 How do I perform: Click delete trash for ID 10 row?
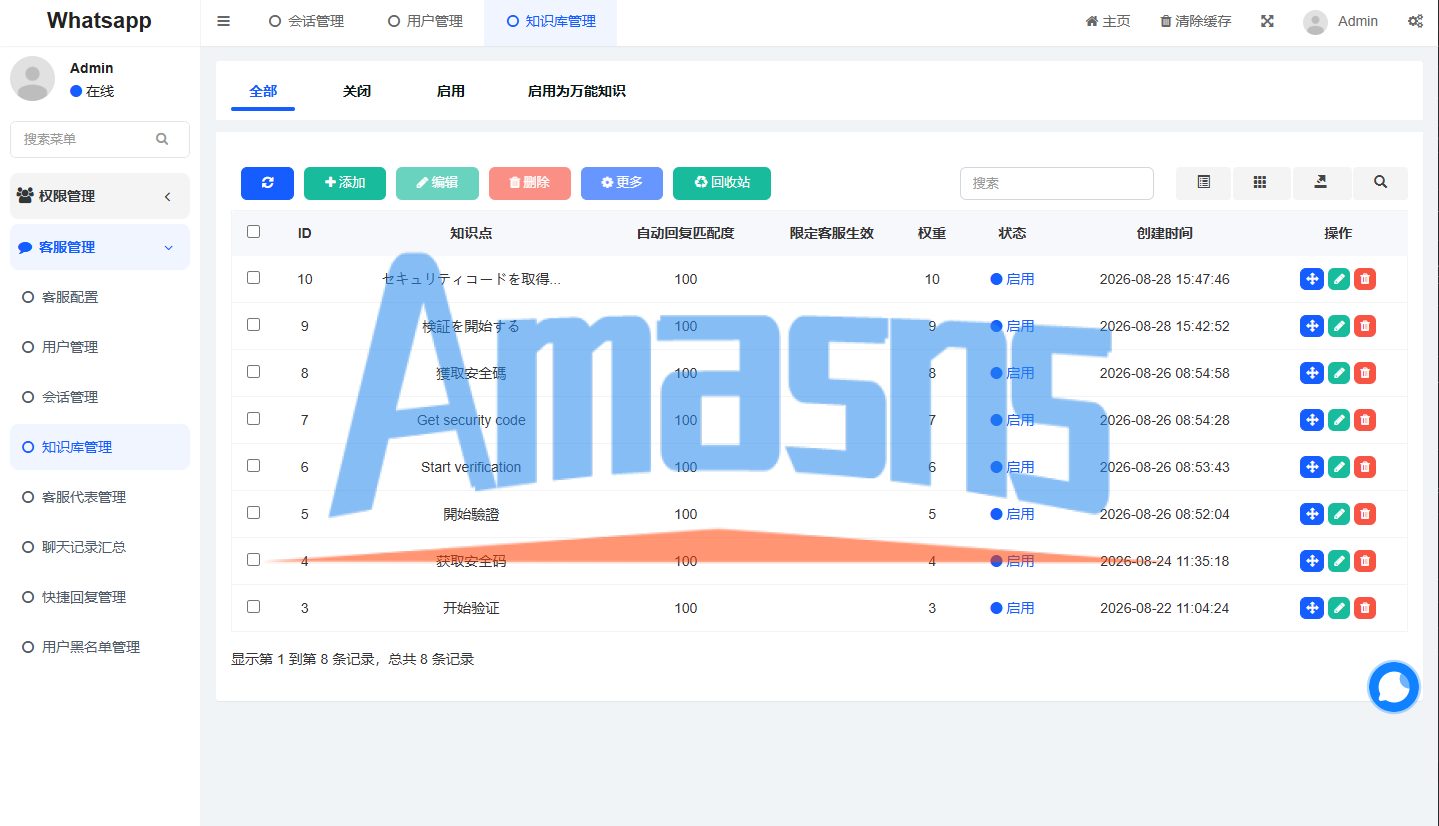click(1365, 279)
